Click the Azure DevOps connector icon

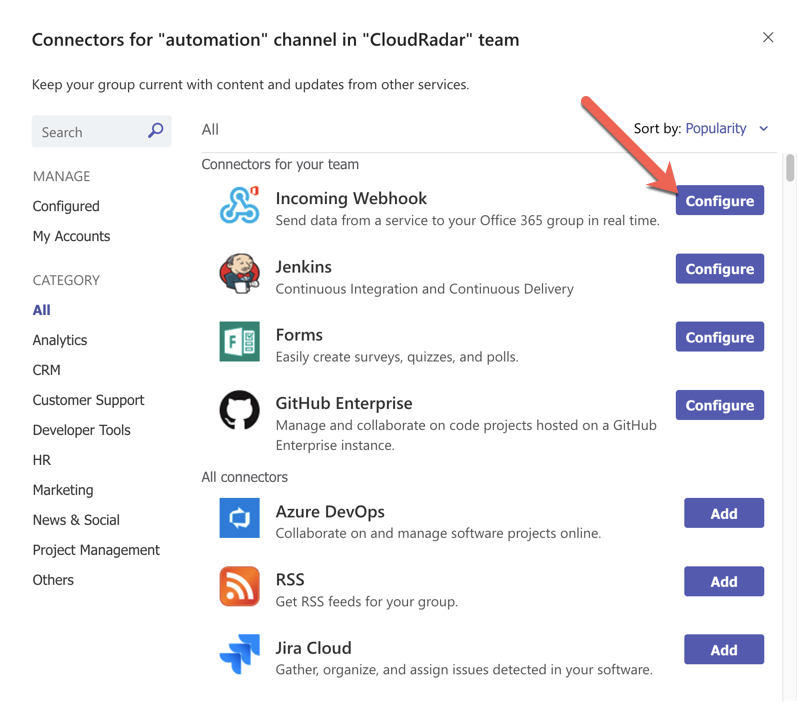[x=239, y=518]
